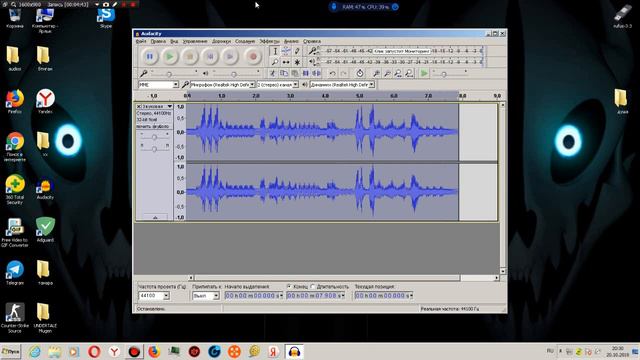
Task: Redo the last undone action
Action: 344,73
